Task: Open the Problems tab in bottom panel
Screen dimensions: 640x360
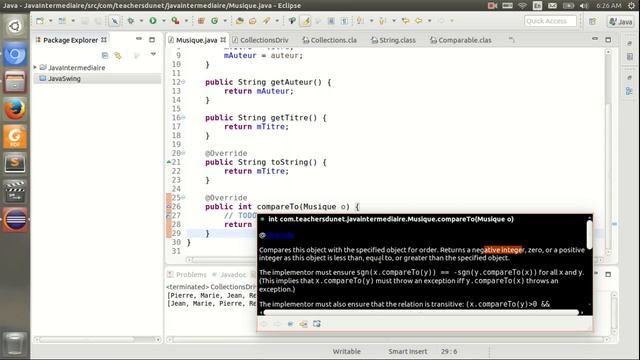Action: coord(187,275)
